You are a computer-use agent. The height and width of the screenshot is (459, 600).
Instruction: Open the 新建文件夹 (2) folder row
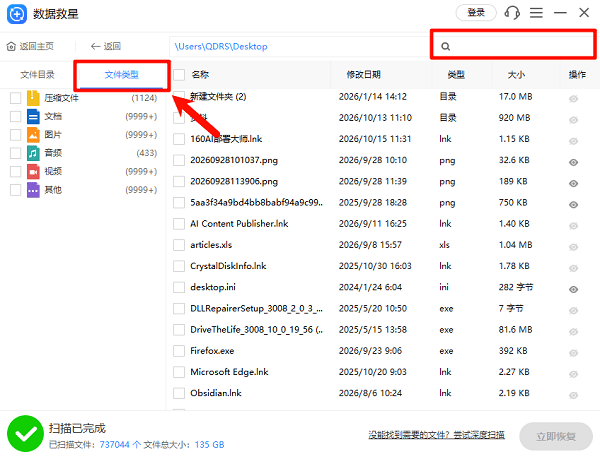tap(218, 97)
